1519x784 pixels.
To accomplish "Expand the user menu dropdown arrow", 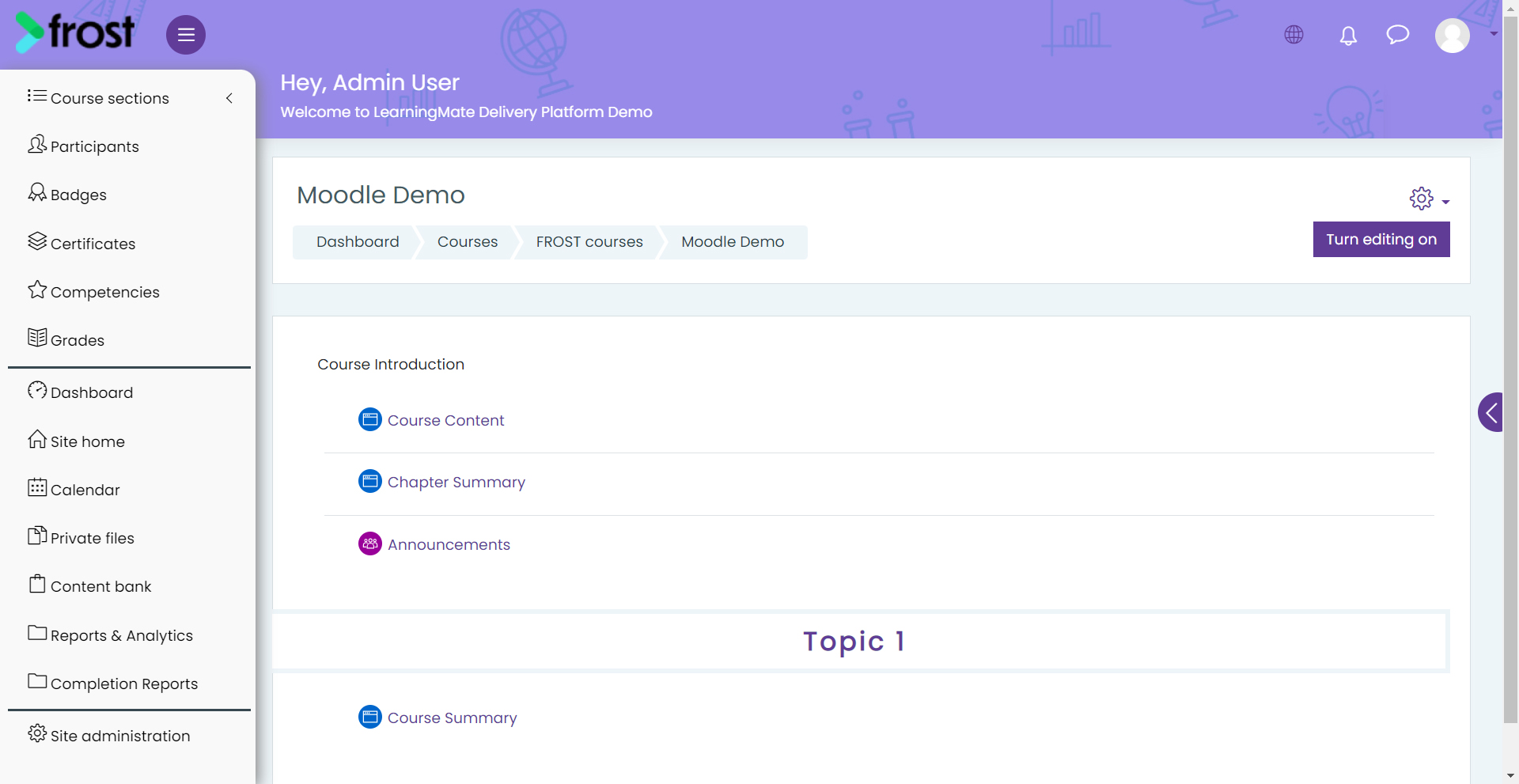I will coord(1494,34).
